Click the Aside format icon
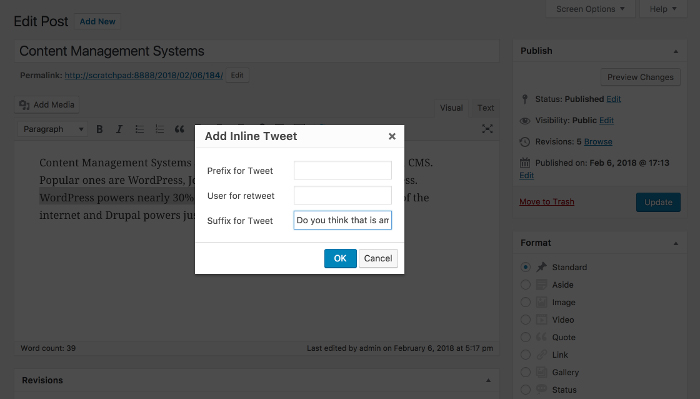Viewport: 700px width, 399px height. [x=542, y=285]
